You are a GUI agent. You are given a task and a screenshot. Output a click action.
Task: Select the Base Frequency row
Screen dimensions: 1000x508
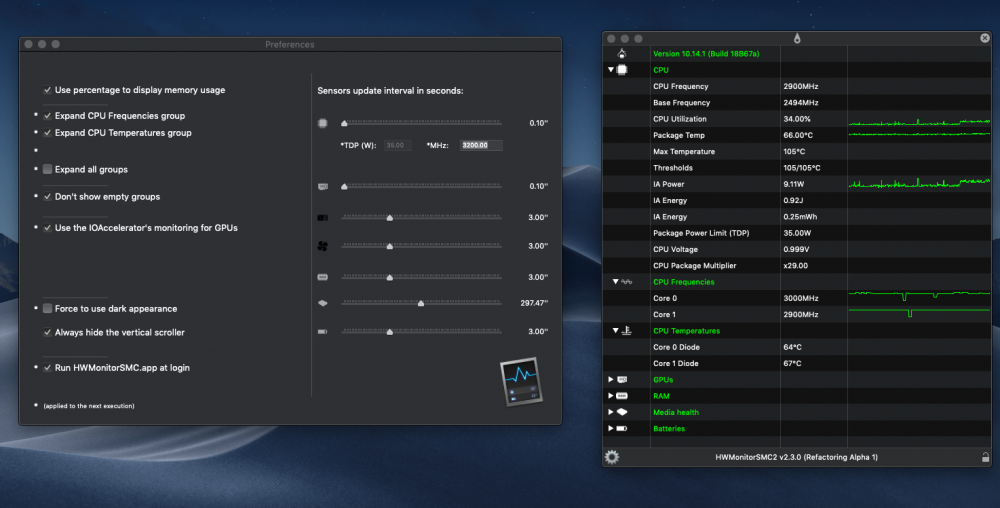point(797,103)
